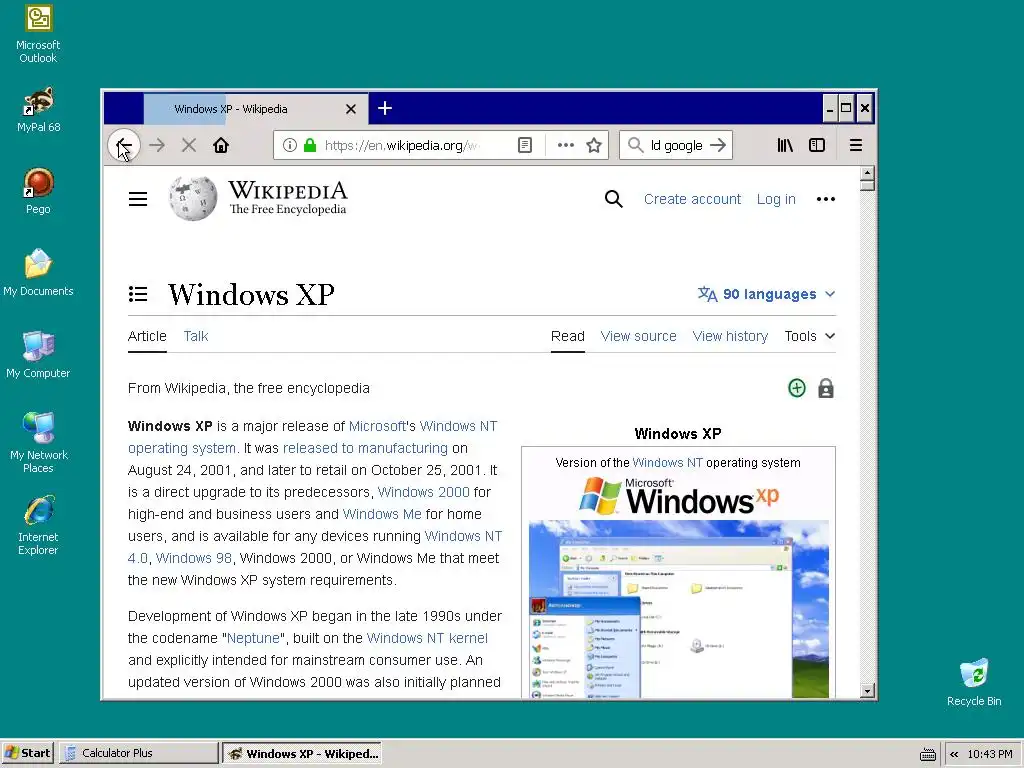Select the MyPal 68 desktop icon
The image size is (1024, 768).
39,110
